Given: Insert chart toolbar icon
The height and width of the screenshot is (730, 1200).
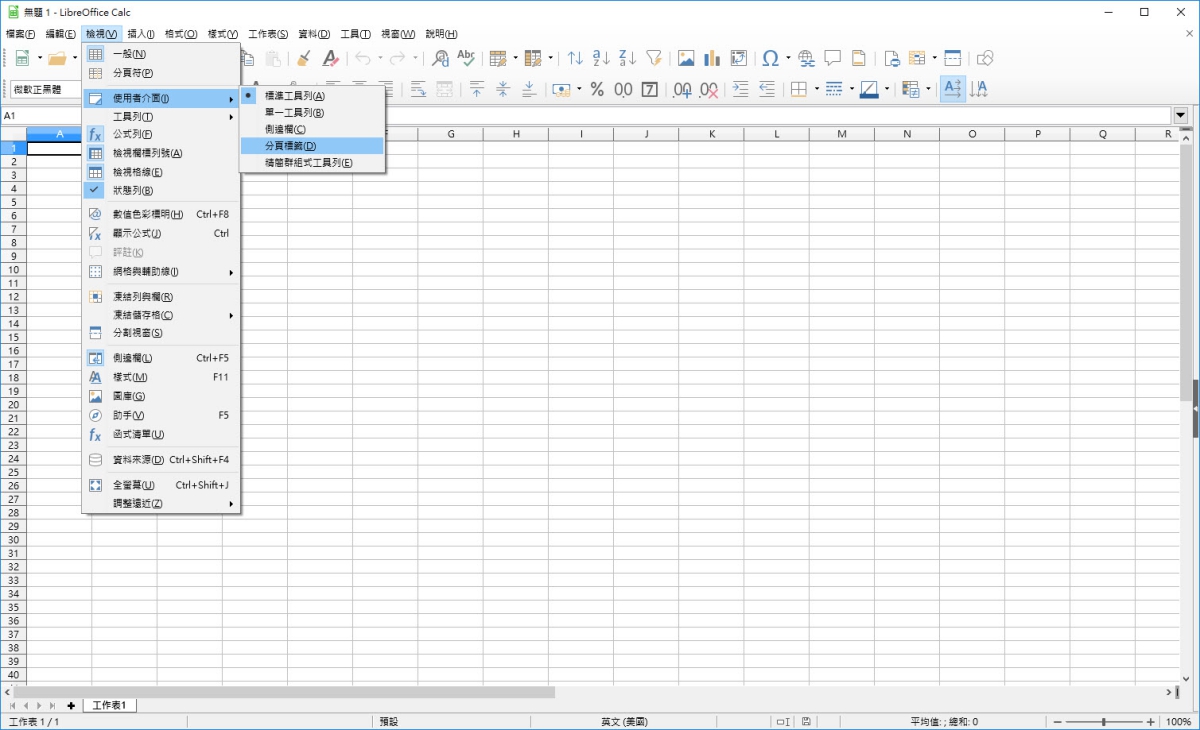Looking at the screenshot, I should click(712, 58).
